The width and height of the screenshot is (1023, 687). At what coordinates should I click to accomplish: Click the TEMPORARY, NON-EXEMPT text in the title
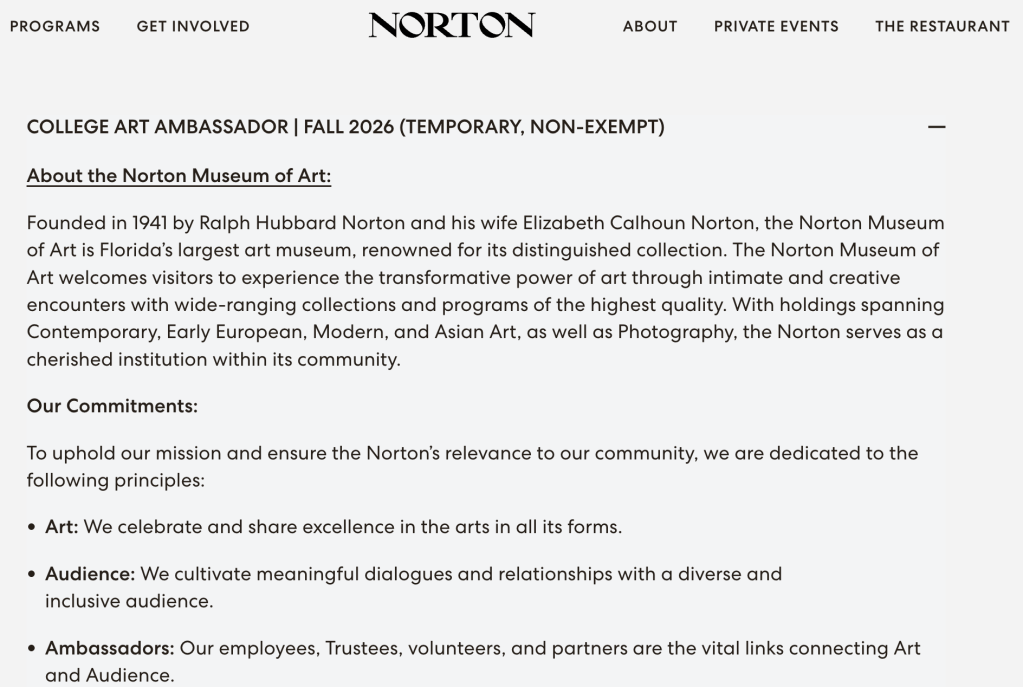point(532,127)
